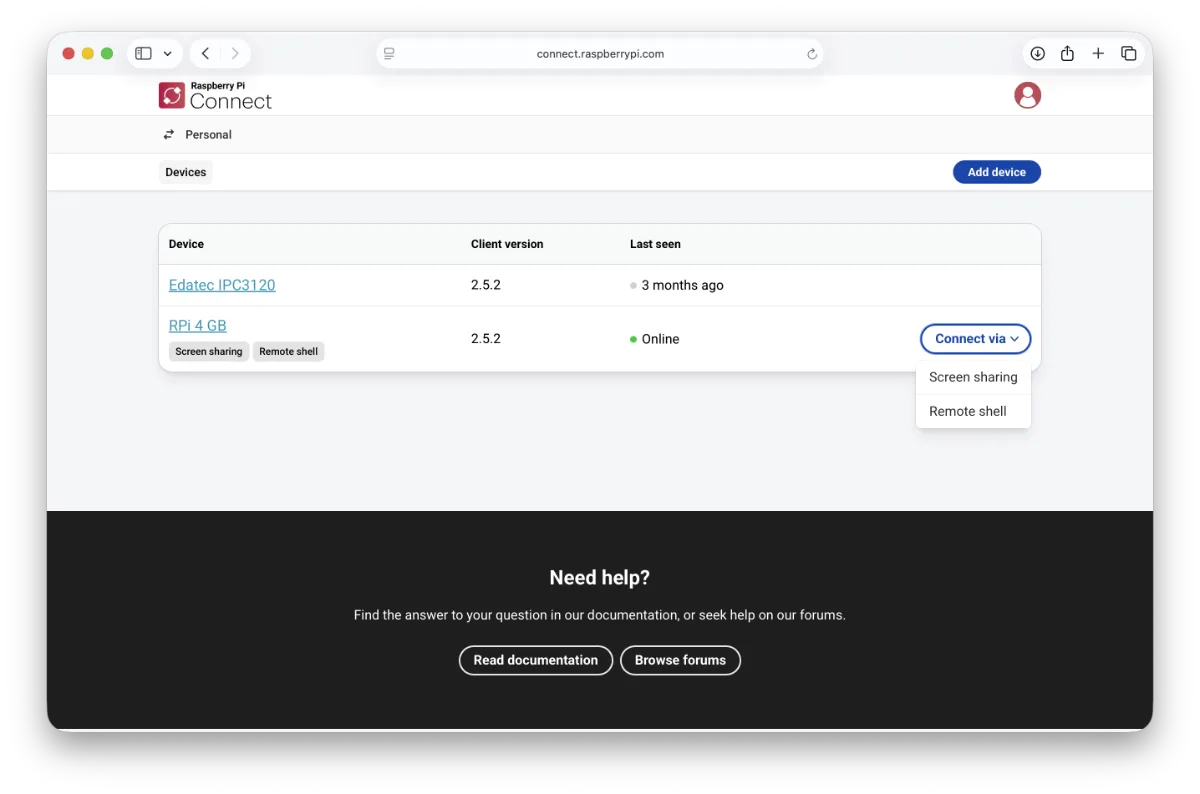Click the Add device button
The image size is (1200, 794).
997,172
